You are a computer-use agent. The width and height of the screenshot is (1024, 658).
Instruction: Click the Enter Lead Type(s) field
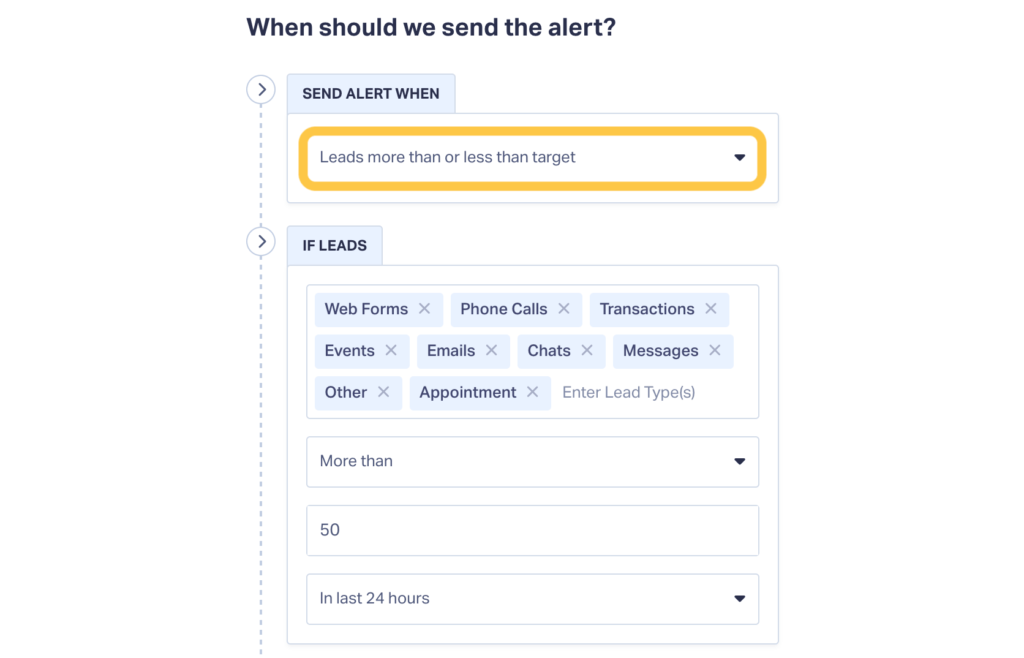point(628,392)
